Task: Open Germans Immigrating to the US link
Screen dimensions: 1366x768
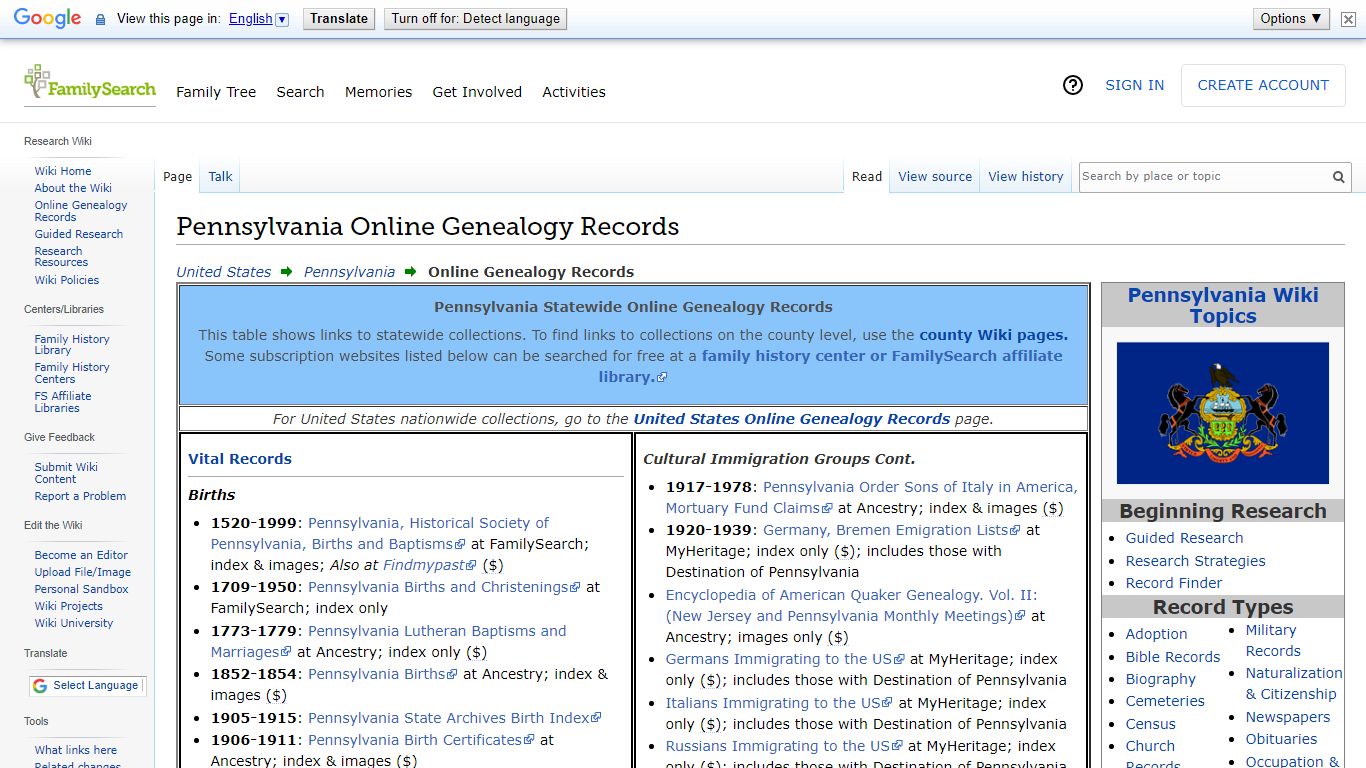Action: pos(785,659)
